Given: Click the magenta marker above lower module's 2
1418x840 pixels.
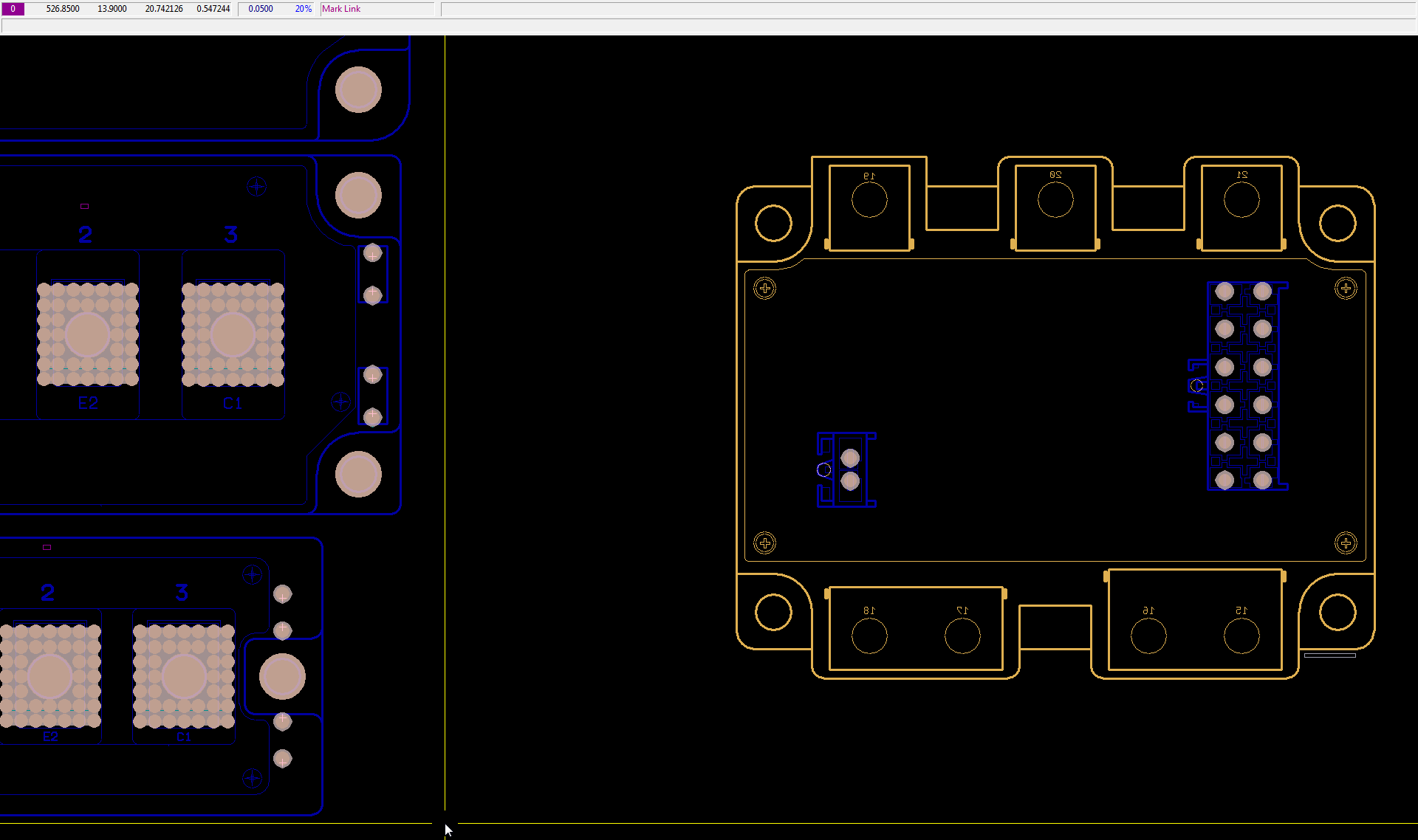Looking at the screenshot, I should pyautogui.click(x=47, y=548).
